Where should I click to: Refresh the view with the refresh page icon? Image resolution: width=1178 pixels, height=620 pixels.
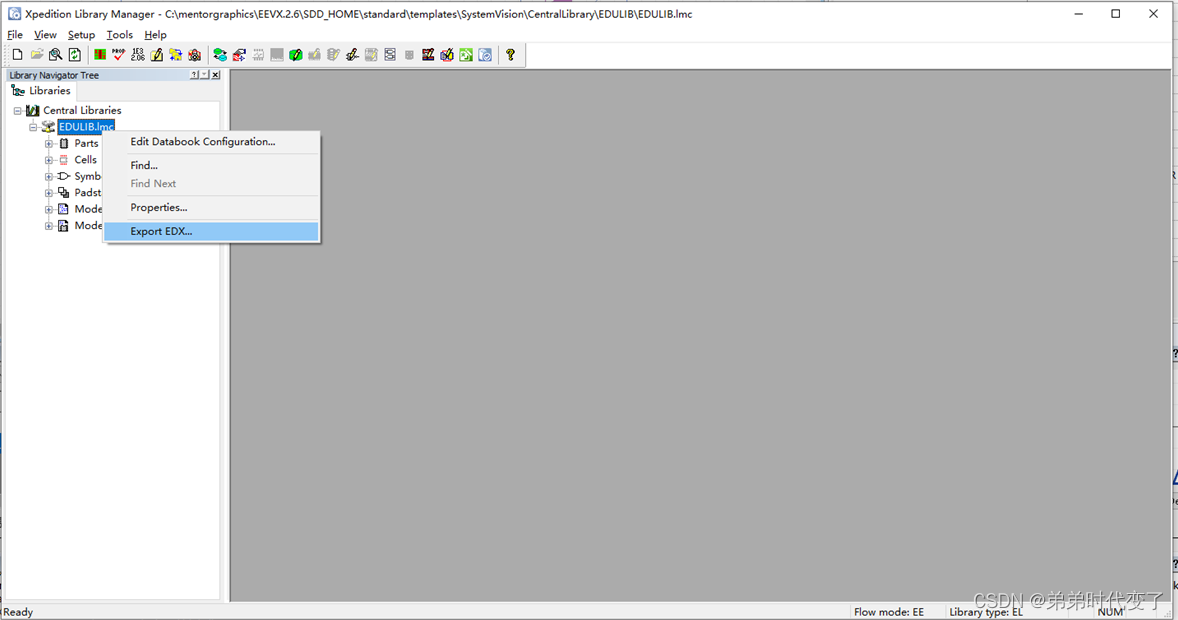[74, 54]
